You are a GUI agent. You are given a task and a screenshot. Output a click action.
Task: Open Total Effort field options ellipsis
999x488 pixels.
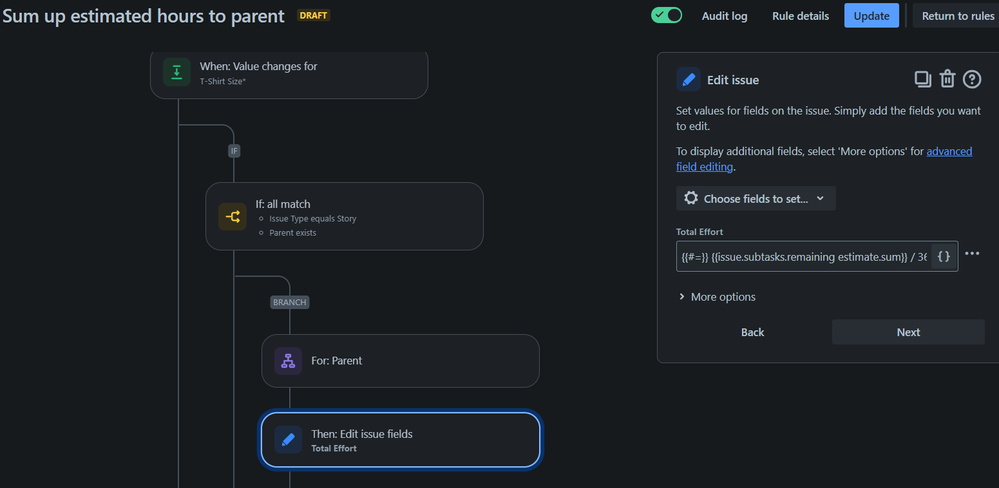(972, 254)
